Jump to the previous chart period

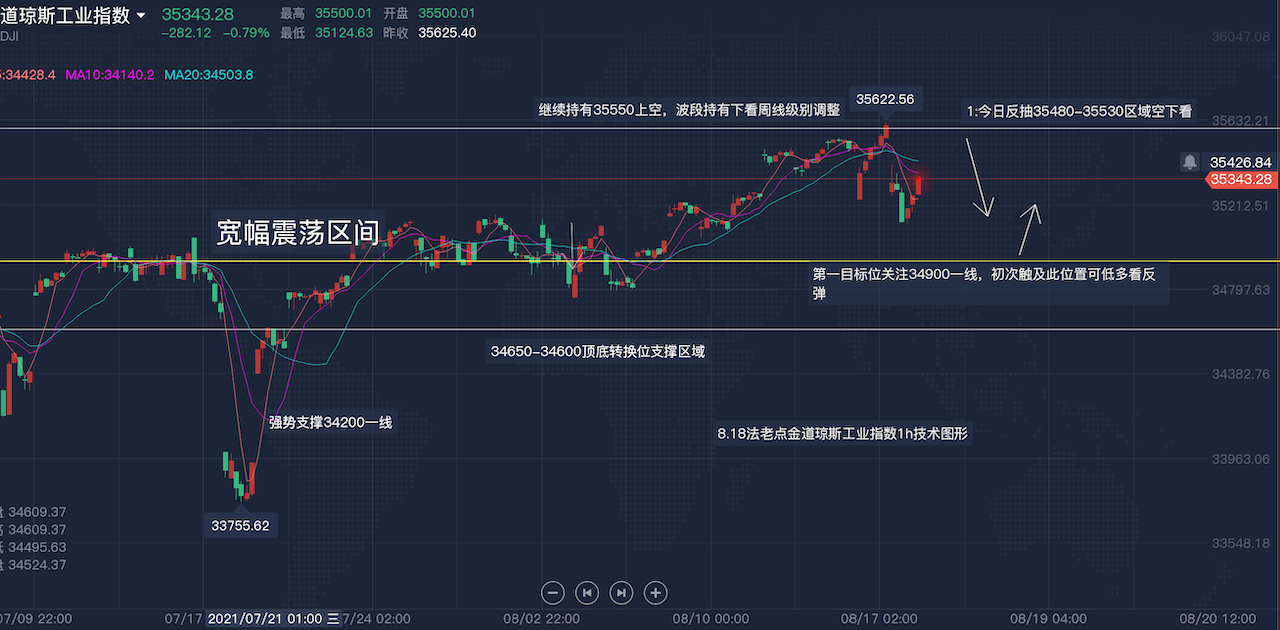(587, 592)
